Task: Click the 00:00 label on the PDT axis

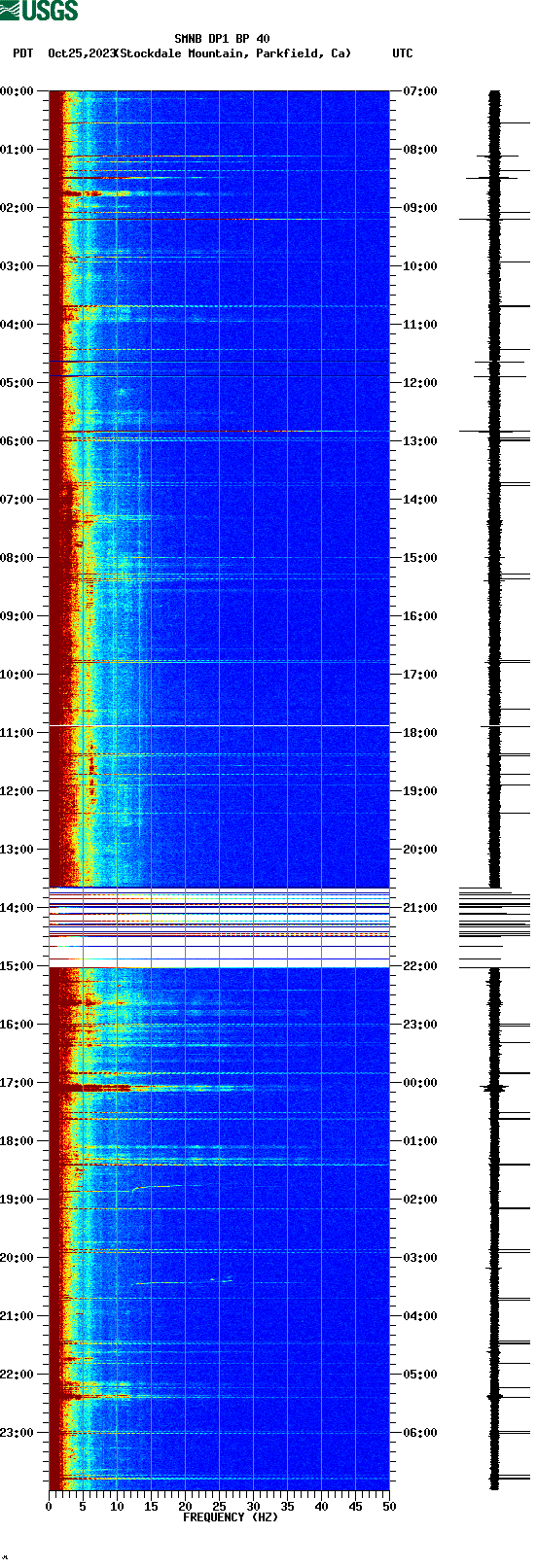Action: click(x=18, y=91)
